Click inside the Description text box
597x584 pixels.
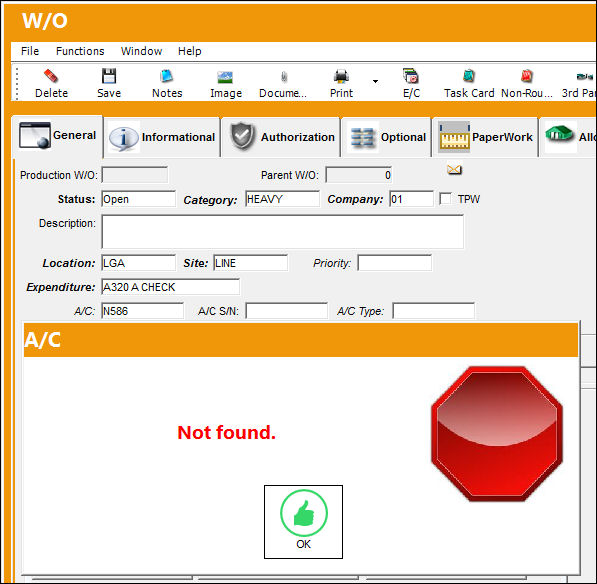[x=283, y=232]
